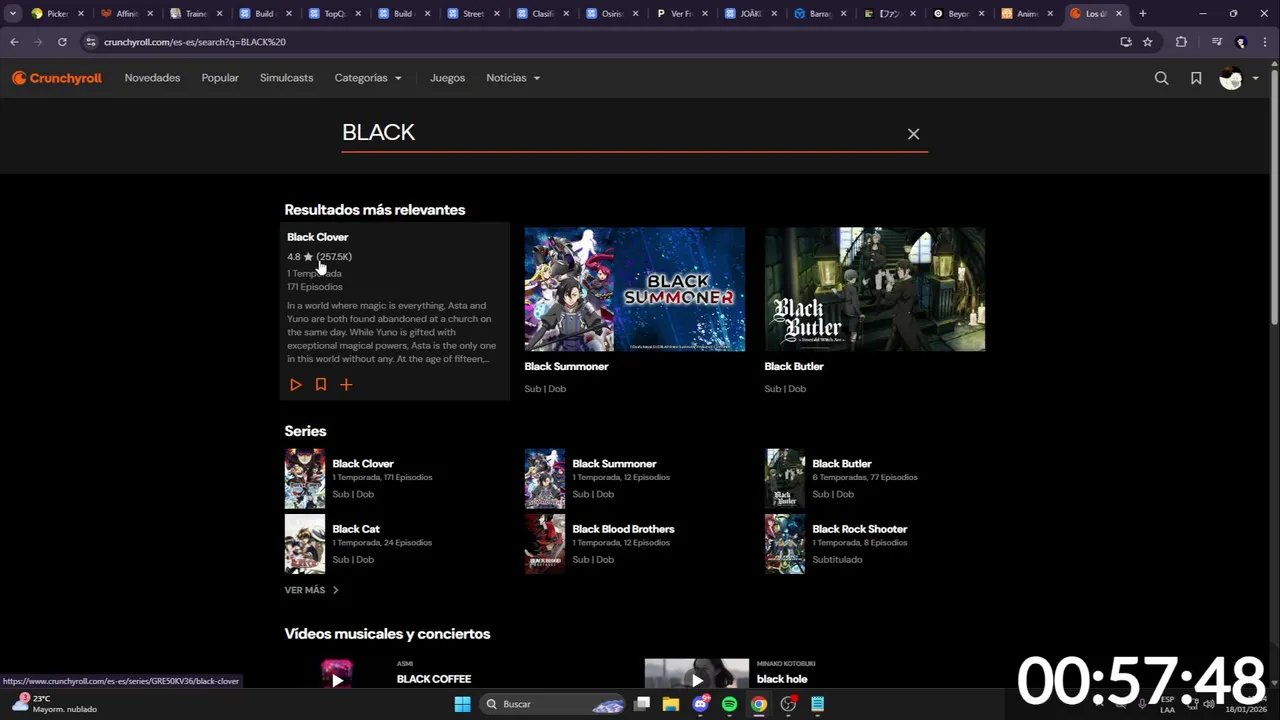Add Black Clover to a custom list with plus
Viewport: 1280px width, 720px height.
[346, 384]
